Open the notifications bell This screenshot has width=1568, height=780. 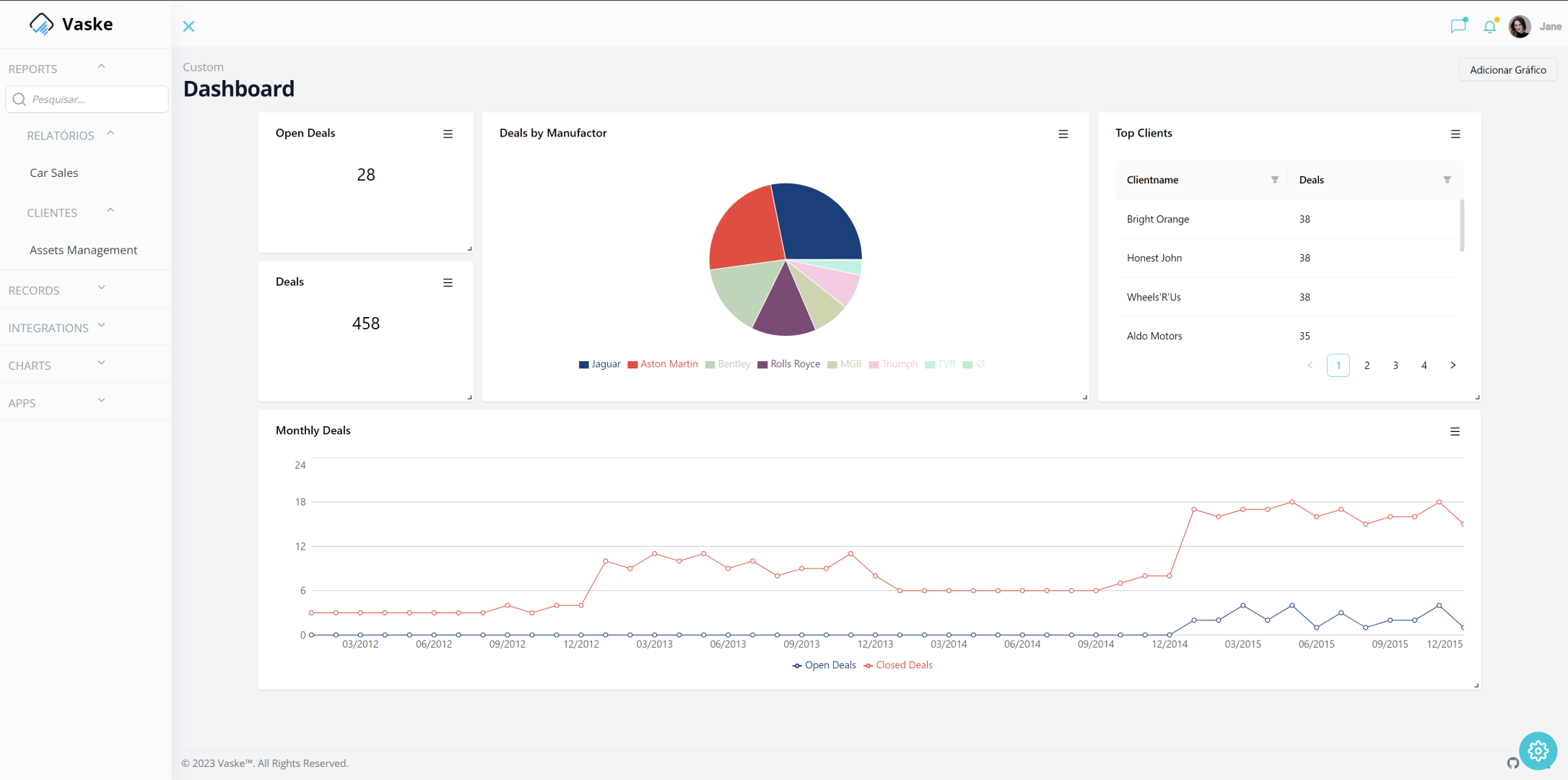1489,27
